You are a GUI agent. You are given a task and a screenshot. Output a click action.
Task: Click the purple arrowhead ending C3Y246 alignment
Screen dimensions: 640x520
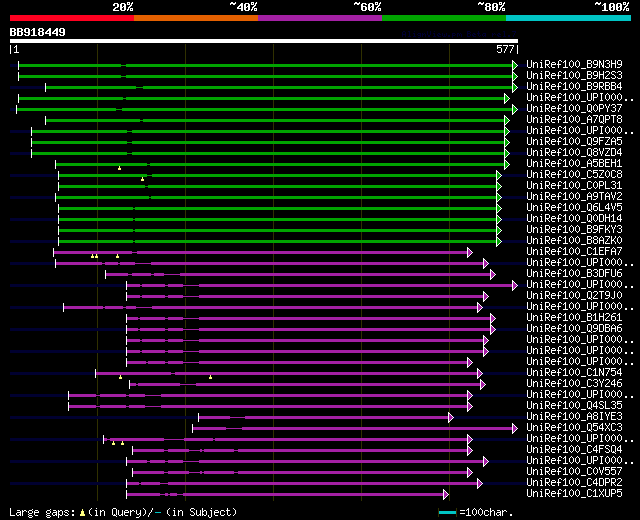point(483,384)
